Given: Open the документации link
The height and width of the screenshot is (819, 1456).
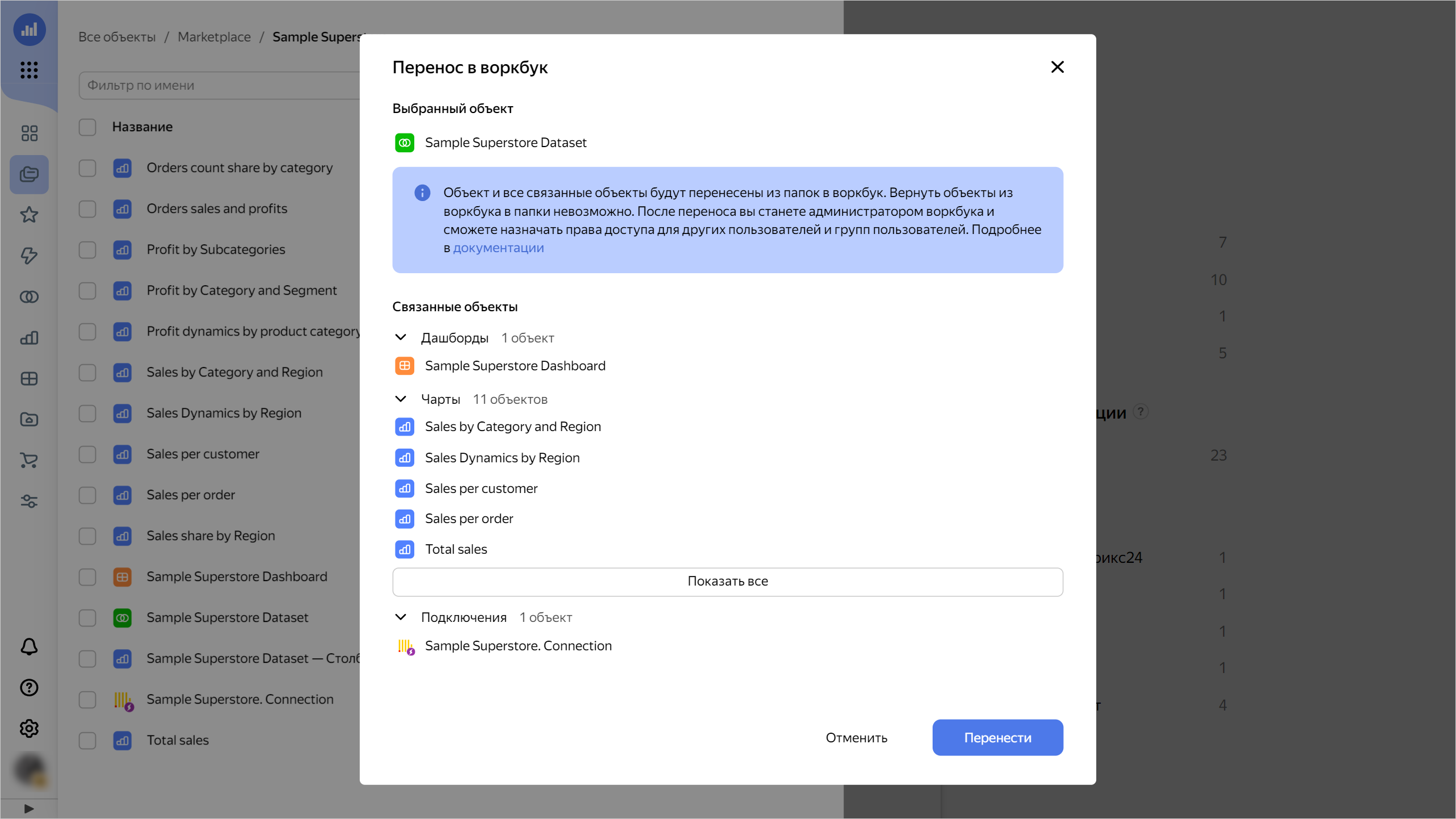Looking at the screenshot, I should [x=498, y=248].
